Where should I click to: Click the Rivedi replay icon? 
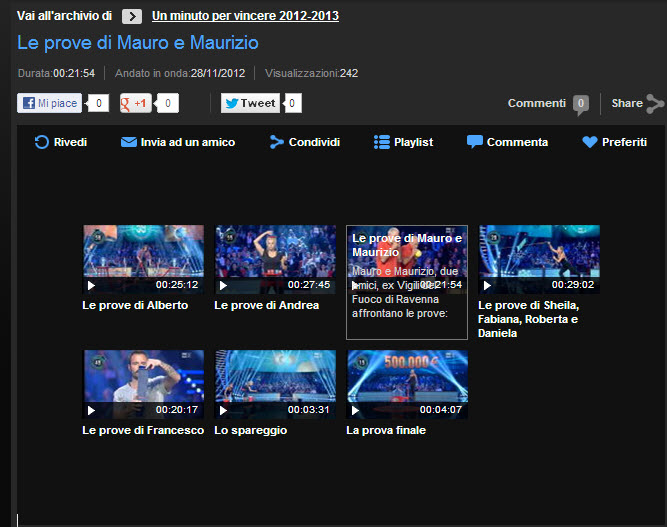click(42, 142)
